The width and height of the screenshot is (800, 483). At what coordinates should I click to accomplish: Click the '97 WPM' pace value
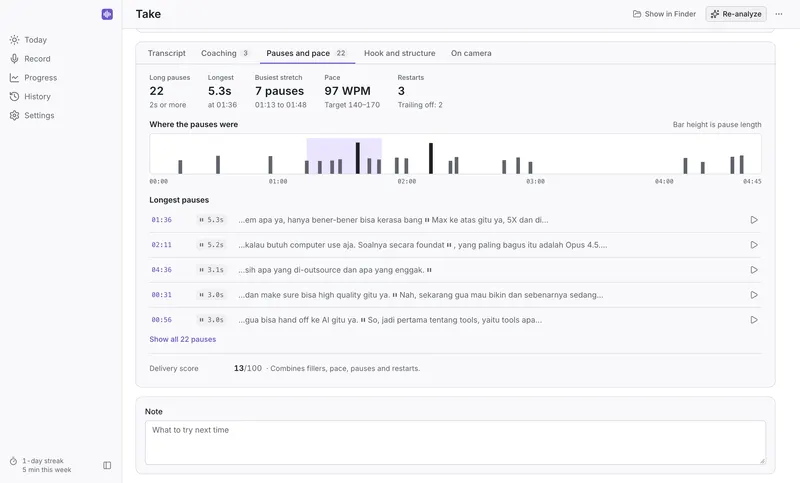click(x=347, y=91)
